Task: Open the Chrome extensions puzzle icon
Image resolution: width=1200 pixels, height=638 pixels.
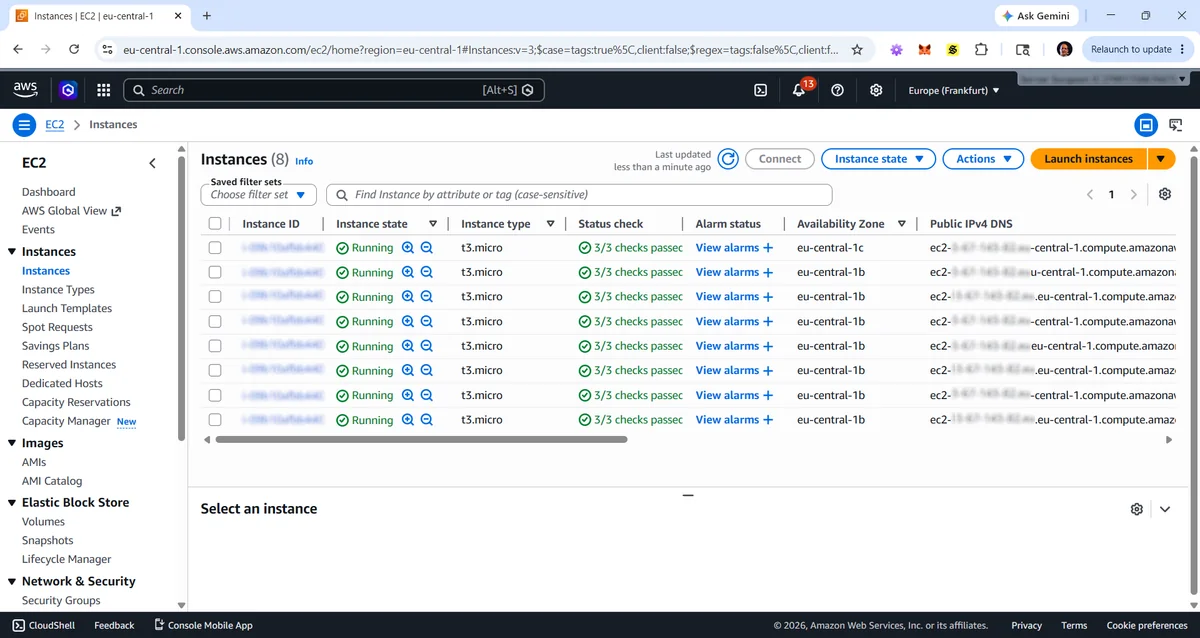Action: click(x=981, y=49)
